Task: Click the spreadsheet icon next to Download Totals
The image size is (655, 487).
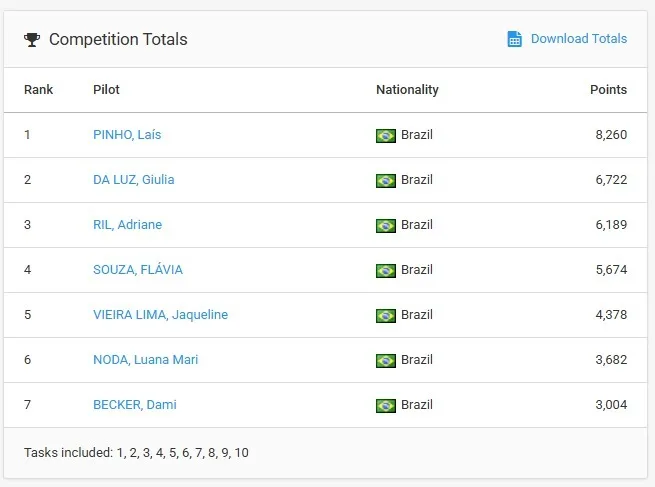Action: pyautogui.click(x=514, y=39)
